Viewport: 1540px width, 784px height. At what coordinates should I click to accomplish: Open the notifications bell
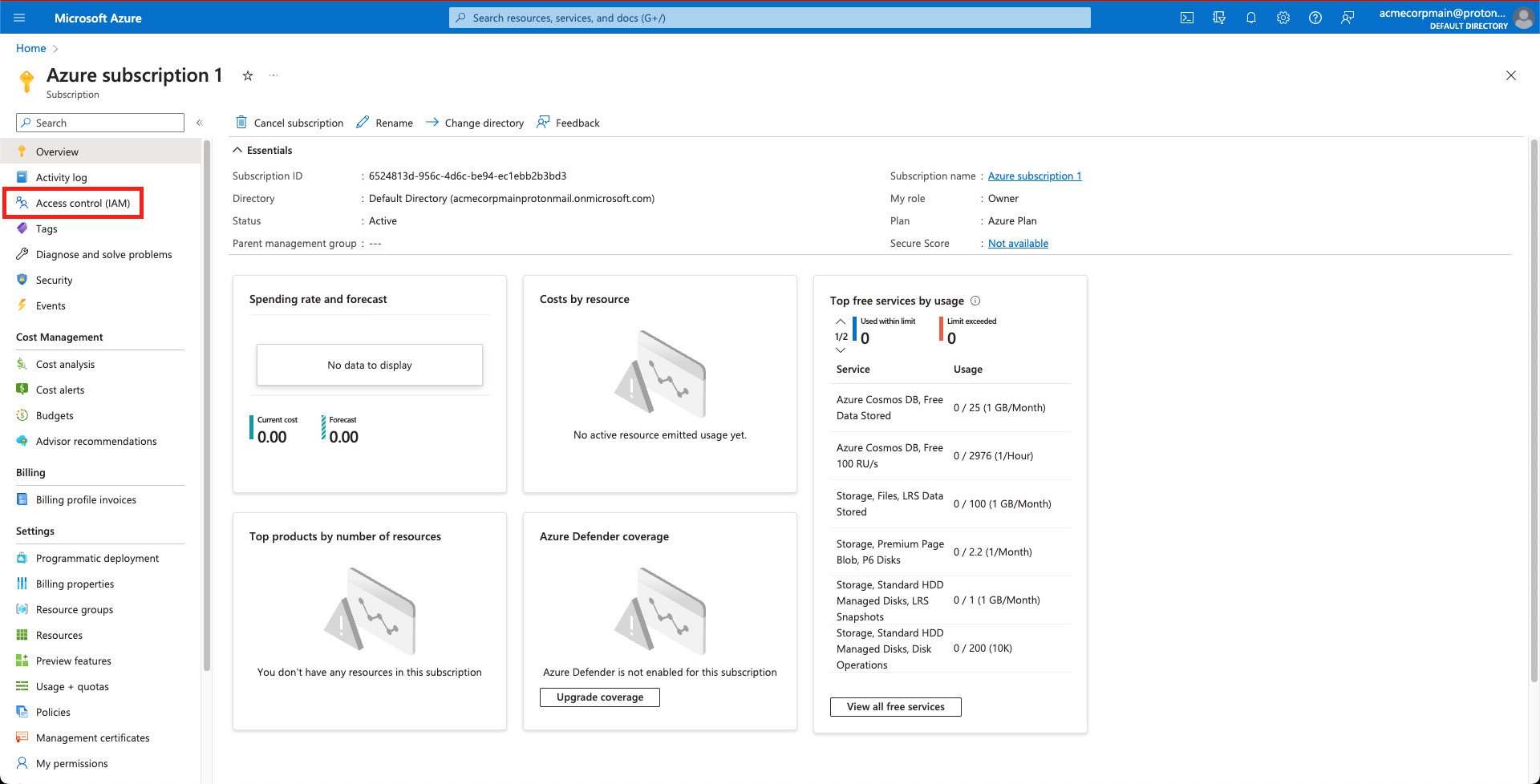pos(1251,18)
